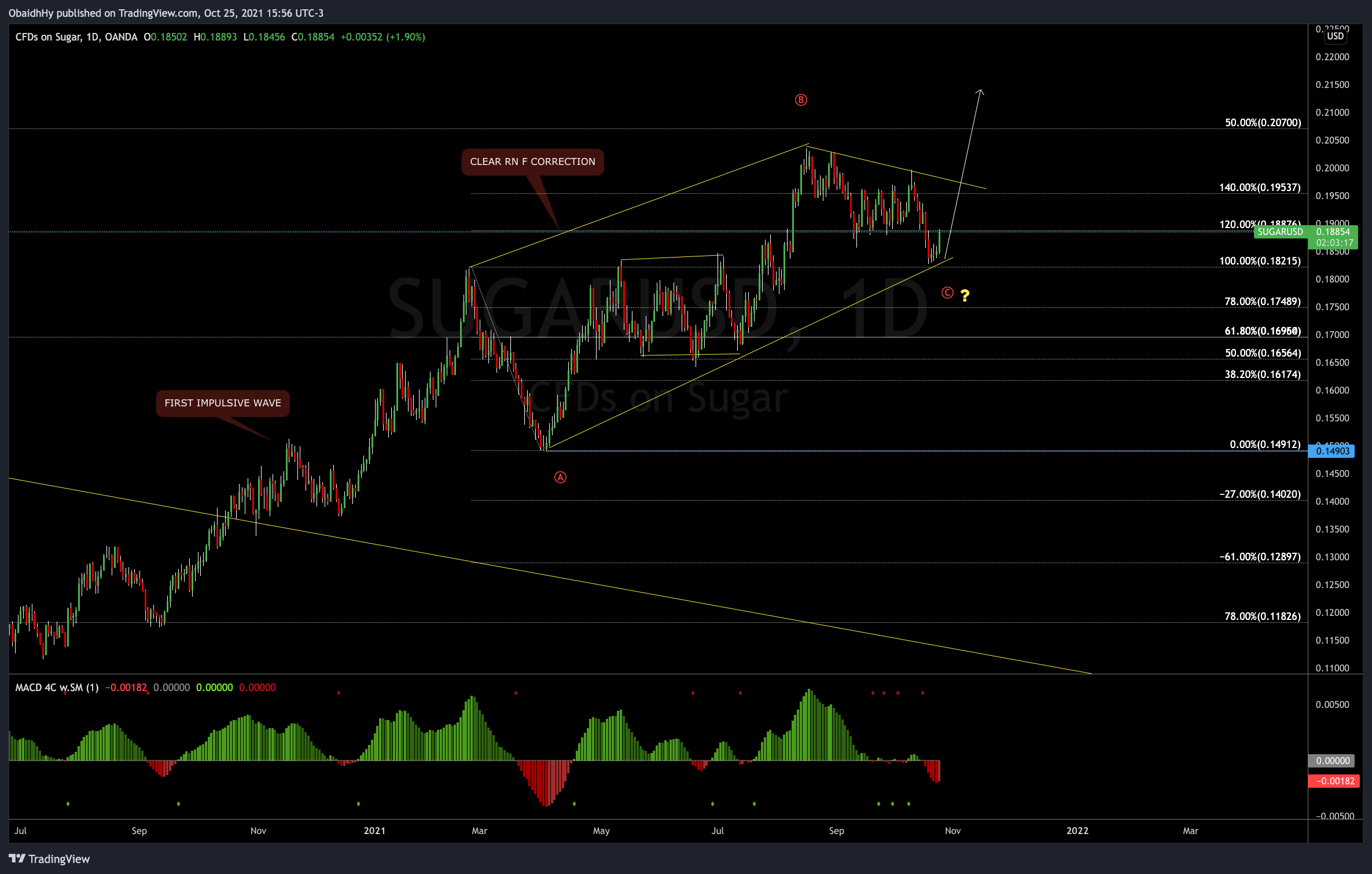This screenshot has width=1372, height=874.
Task: Click the high value H0.18893
Action: coord(215,37)
